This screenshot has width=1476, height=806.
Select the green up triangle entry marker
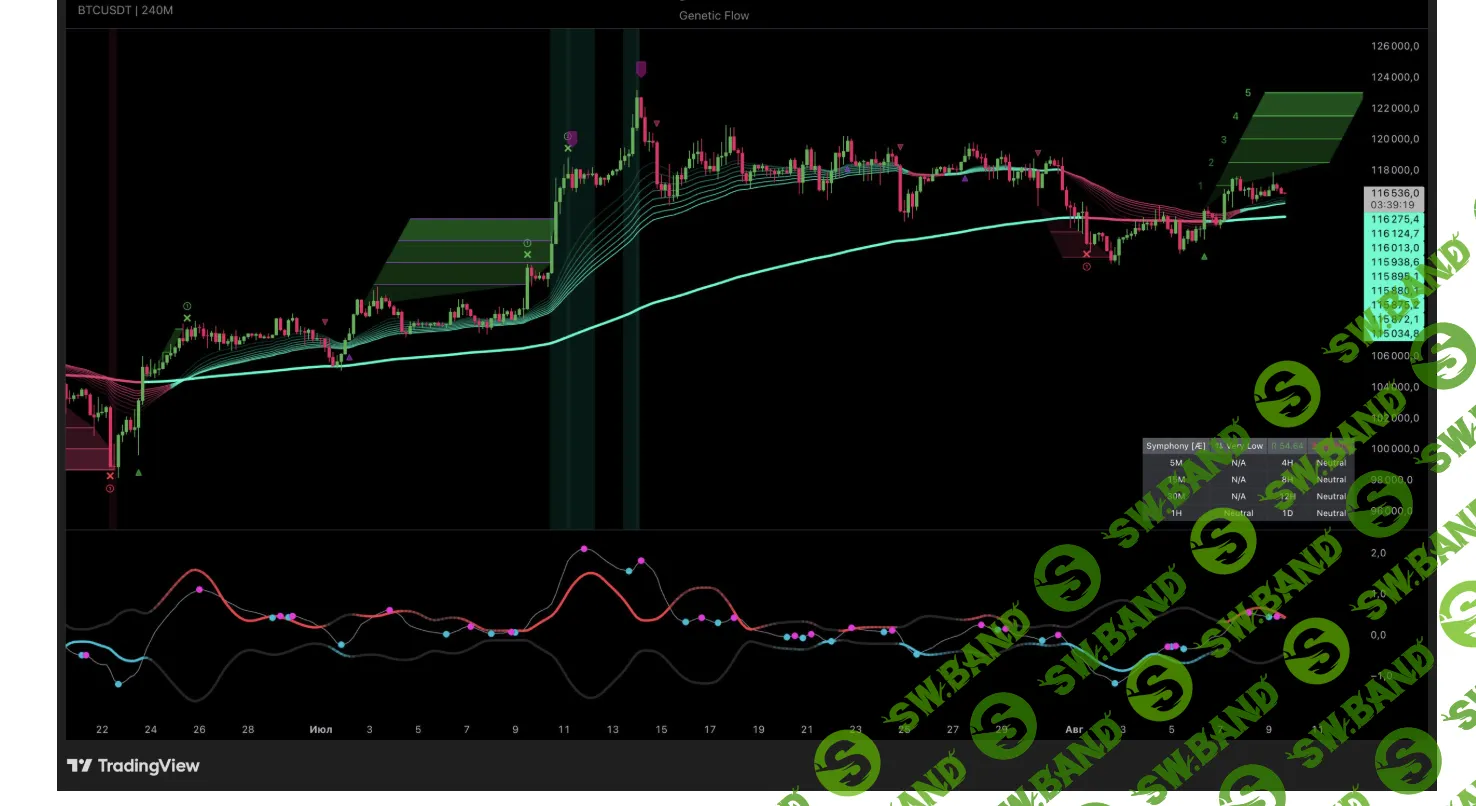click(x=138, y=473)
